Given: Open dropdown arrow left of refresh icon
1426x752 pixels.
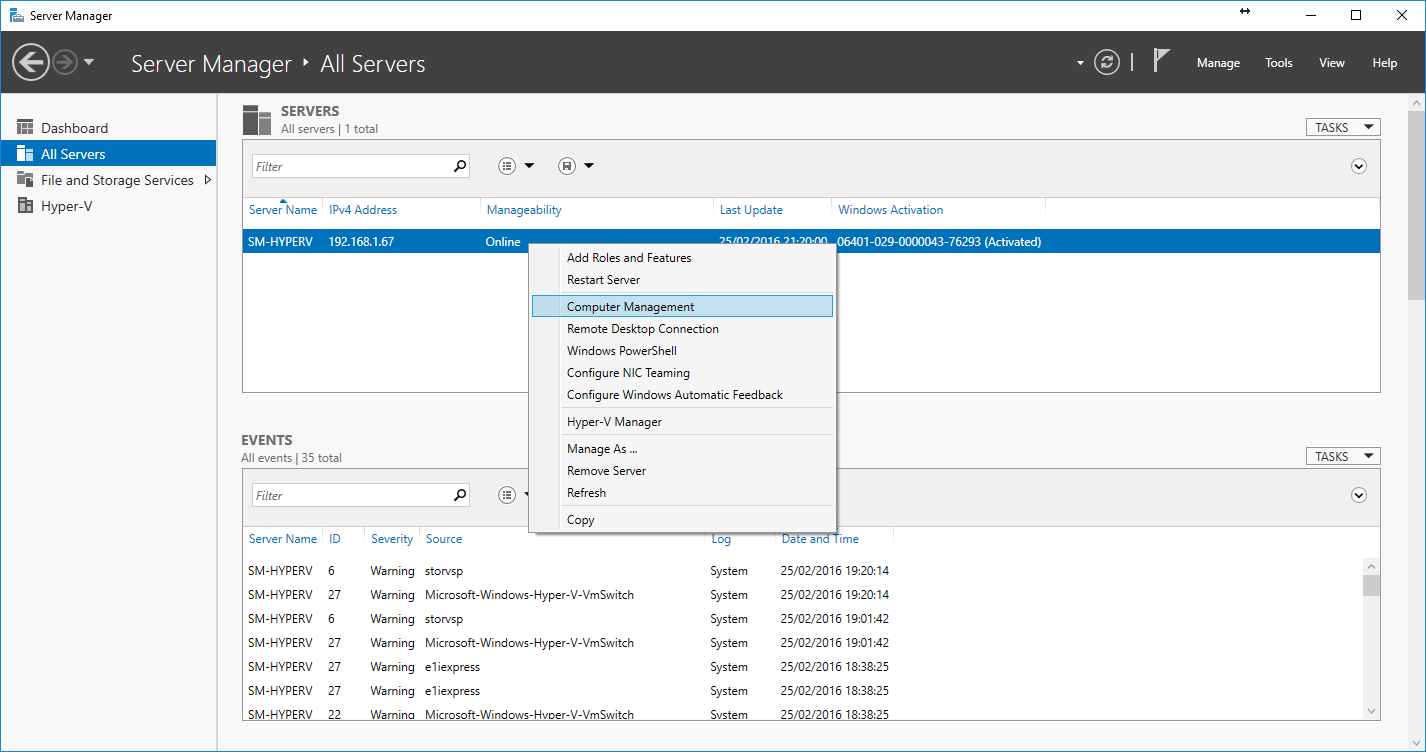Looking at the screenshot, I should click(x=1080, y=63).
